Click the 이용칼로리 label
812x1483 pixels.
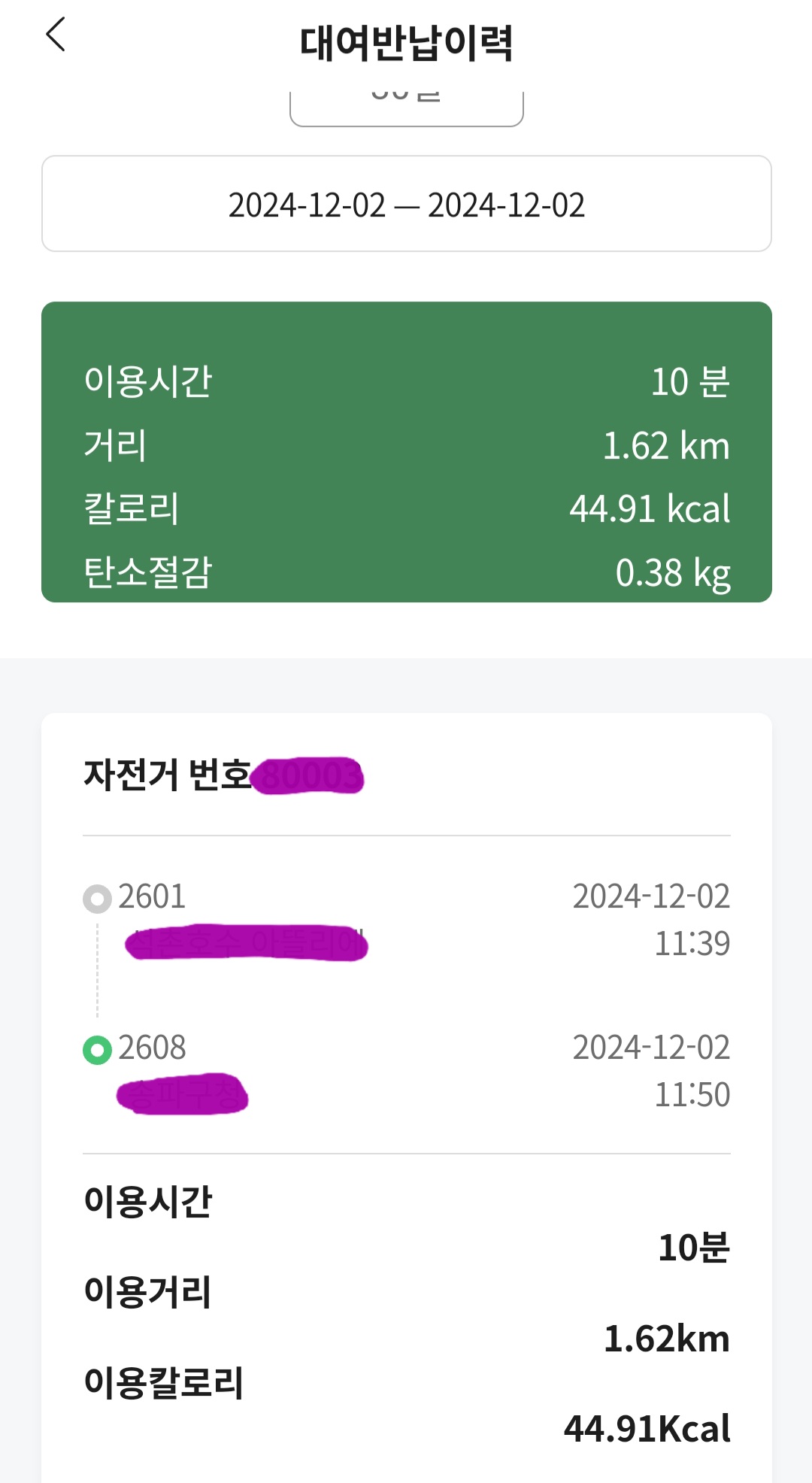(164, 1382)
